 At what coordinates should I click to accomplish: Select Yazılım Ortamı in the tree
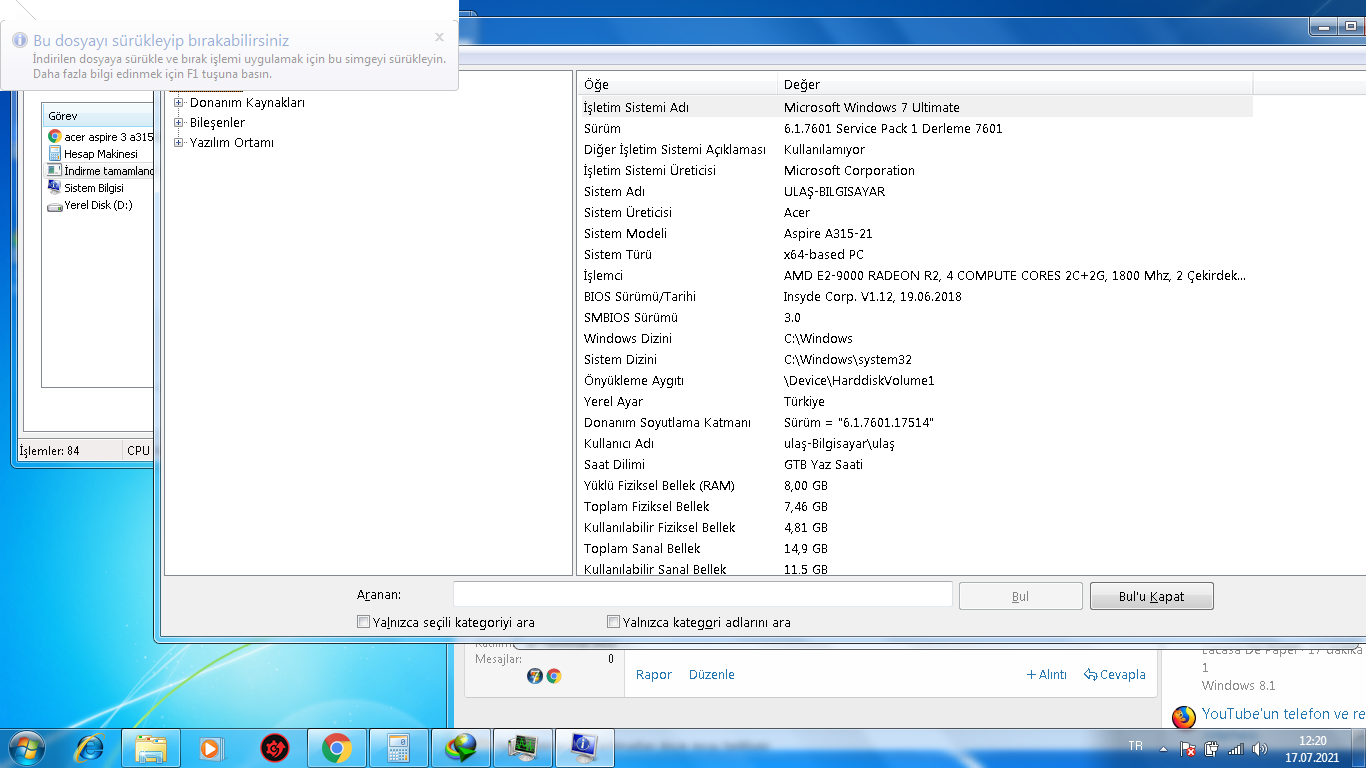231,142
